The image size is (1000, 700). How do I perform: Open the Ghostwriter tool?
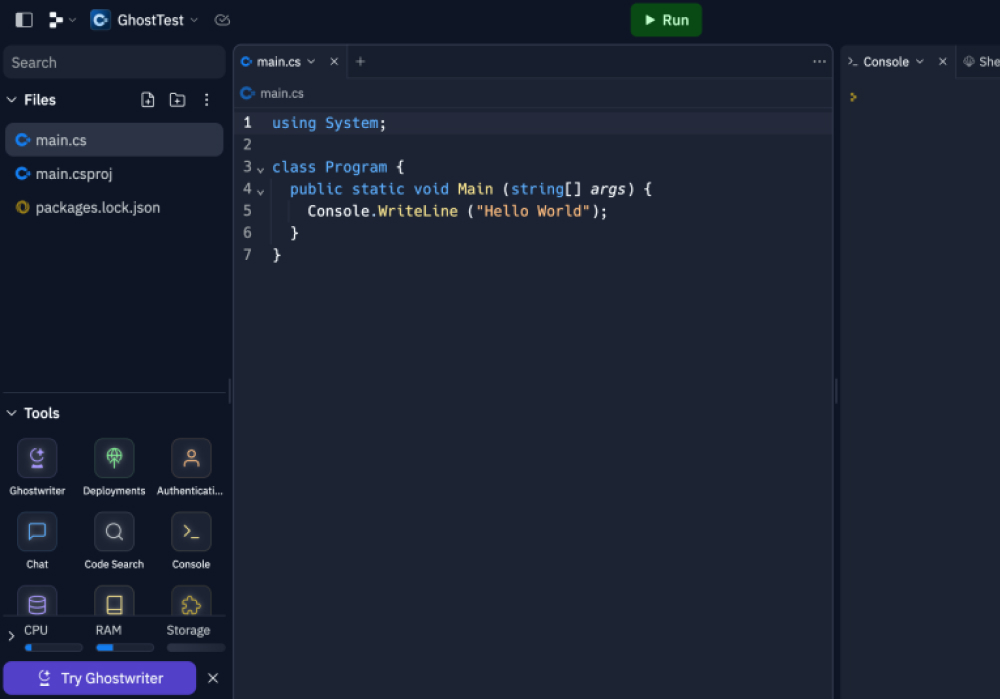[x=37, y=458]
